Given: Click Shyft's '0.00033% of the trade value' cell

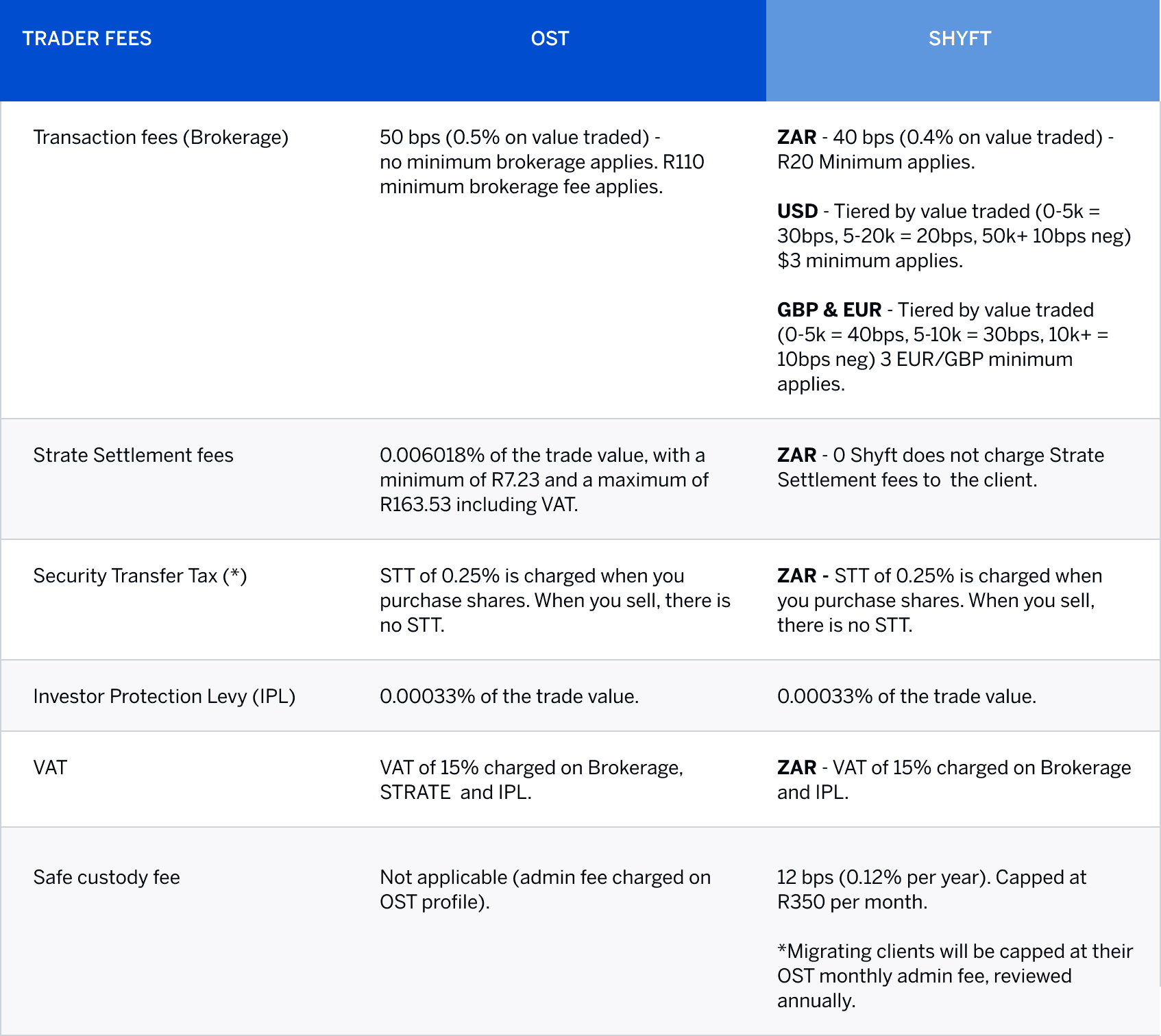Looking at the screenshot, I should (907, 696).
